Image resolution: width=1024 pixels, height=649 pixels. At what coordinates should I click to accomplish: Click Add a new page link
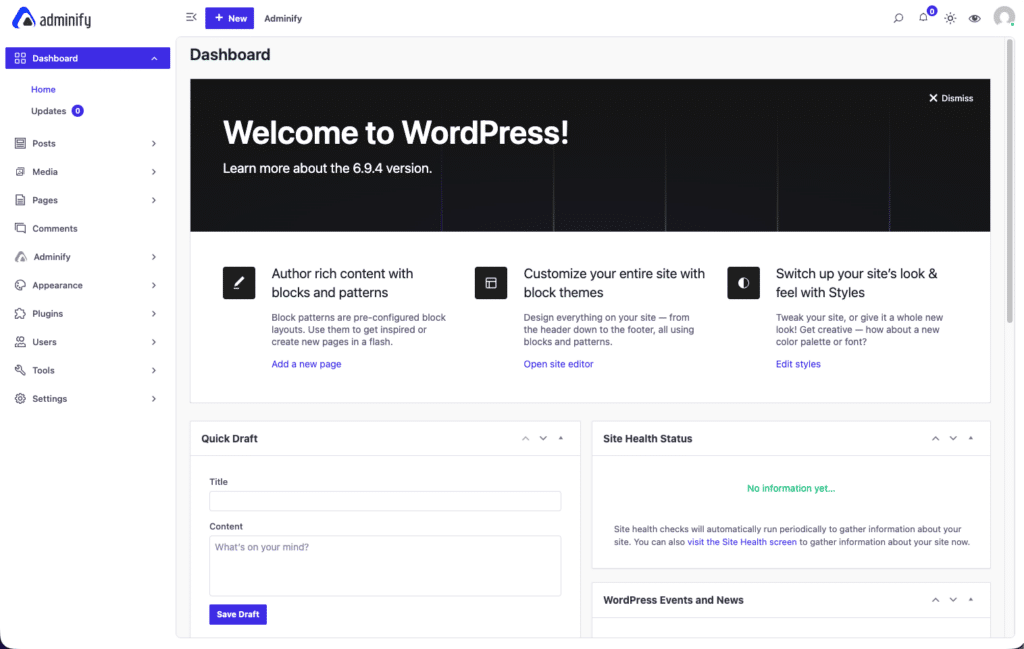click(306, 364)
